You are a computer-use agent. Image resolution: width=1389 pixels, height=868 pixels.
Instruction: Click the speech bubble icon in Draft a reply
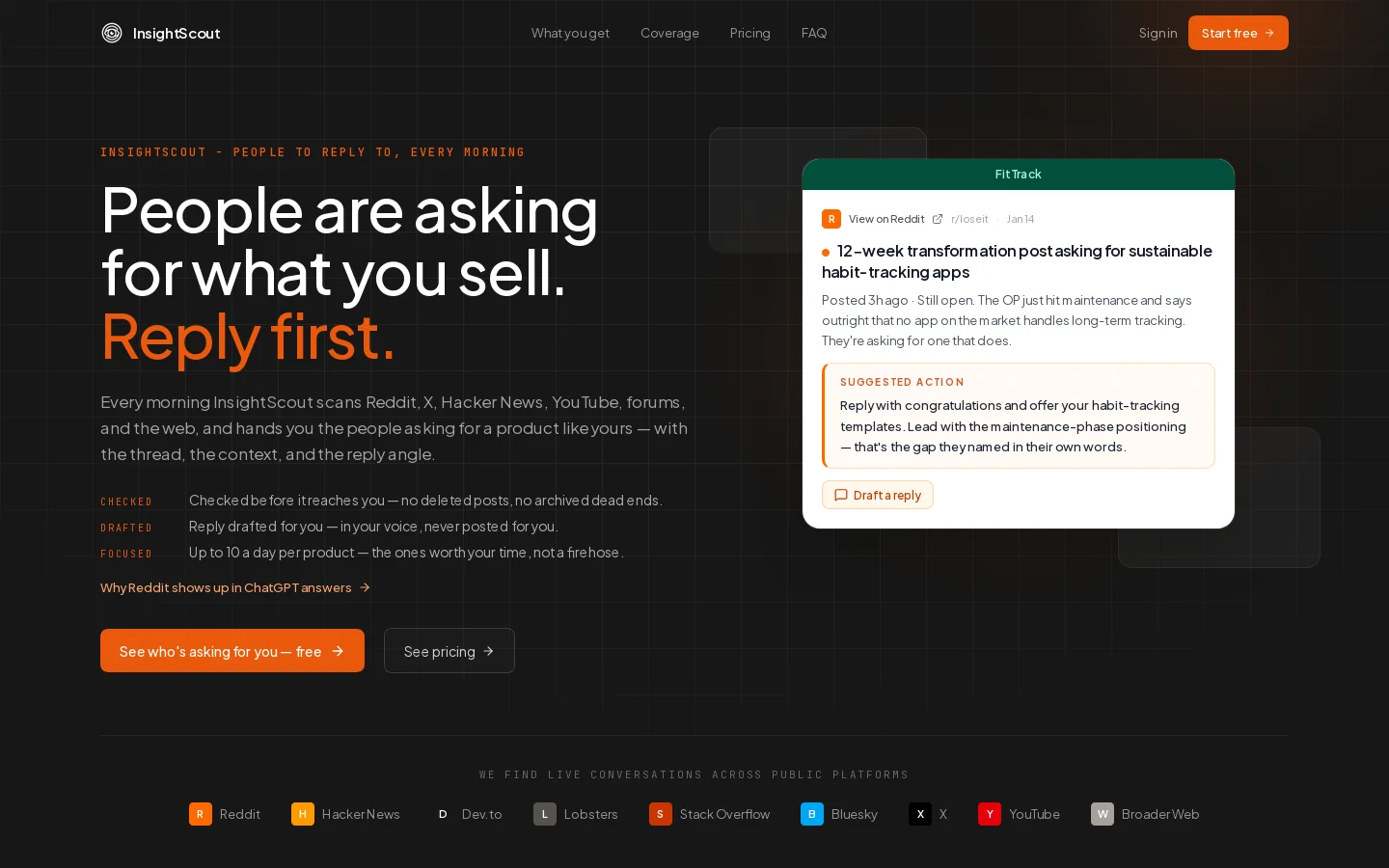point(841,495)
